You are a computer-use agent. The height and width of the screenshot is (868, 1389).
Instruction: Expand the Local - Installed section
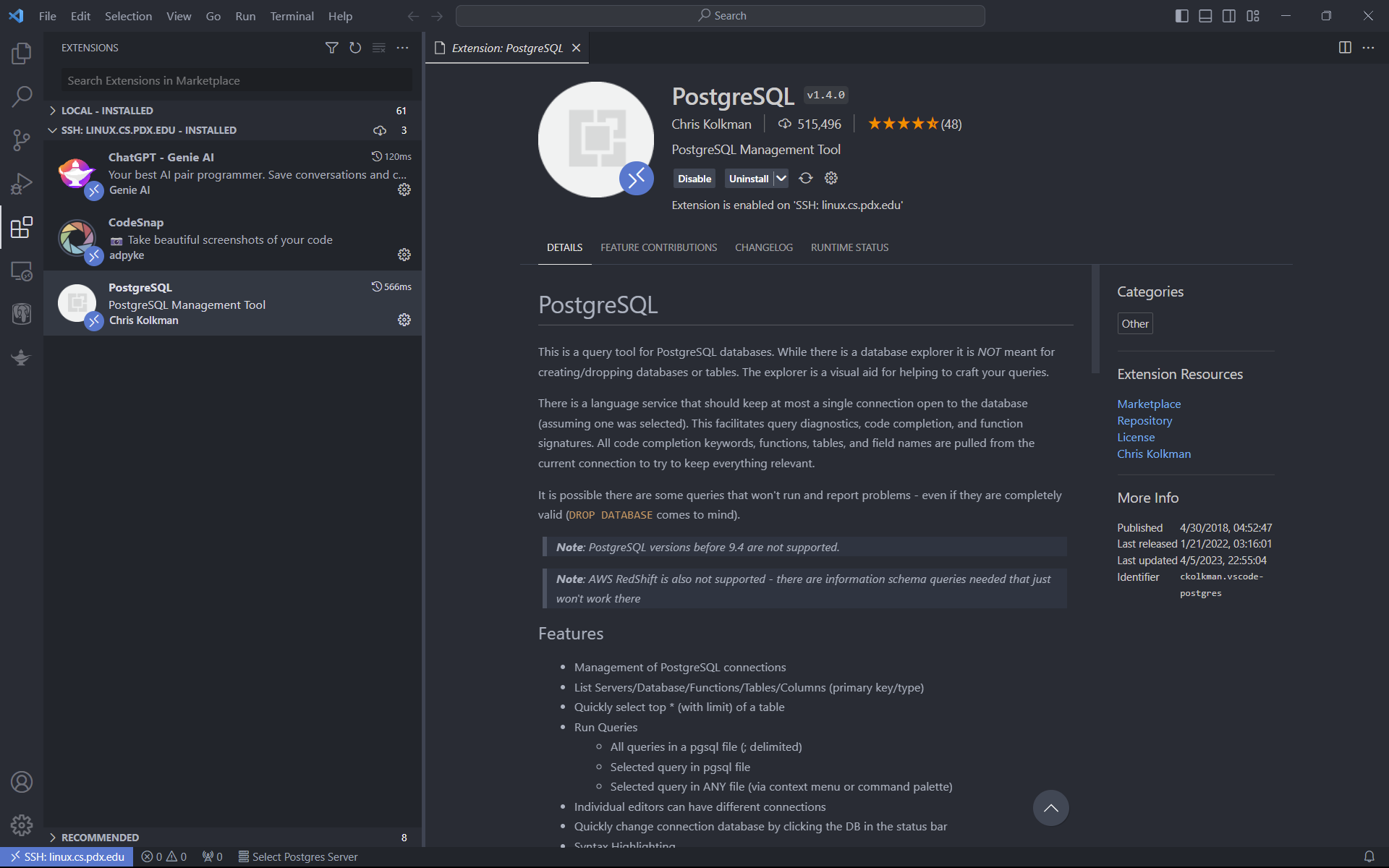(x=107, y=111)
